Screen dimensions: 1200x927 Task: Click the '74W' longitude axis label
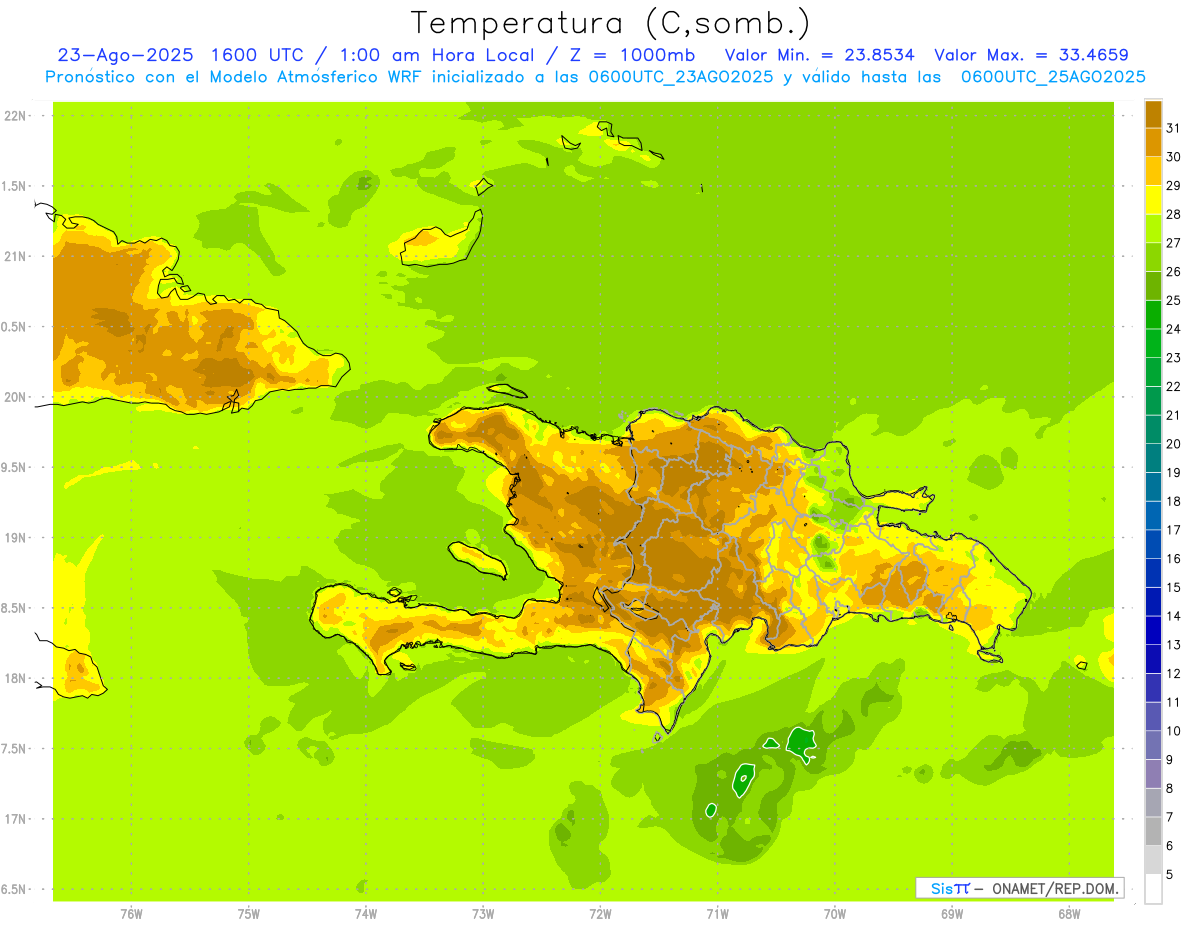365,913
